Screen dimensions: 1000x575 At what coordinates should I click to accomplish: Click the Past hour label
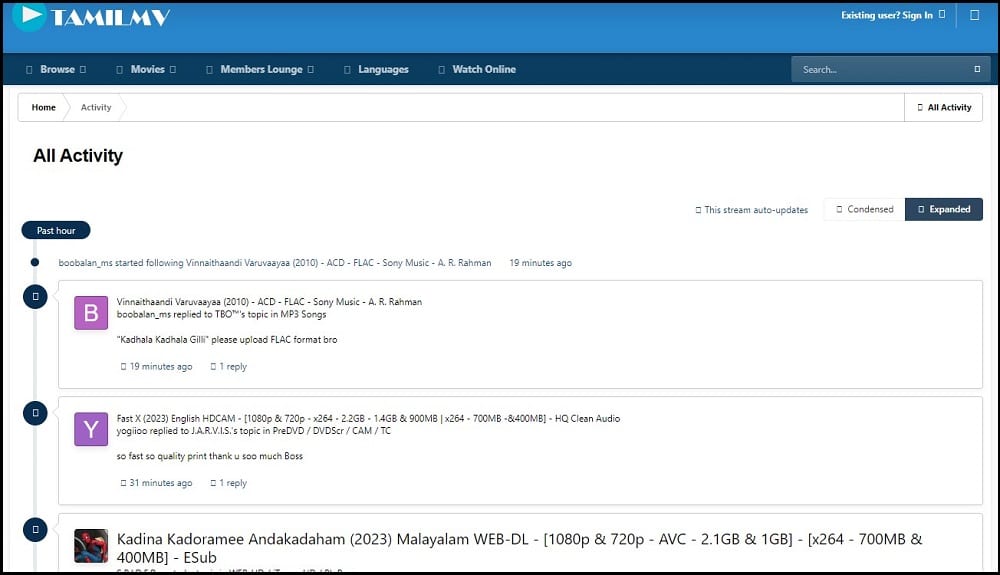56,230
